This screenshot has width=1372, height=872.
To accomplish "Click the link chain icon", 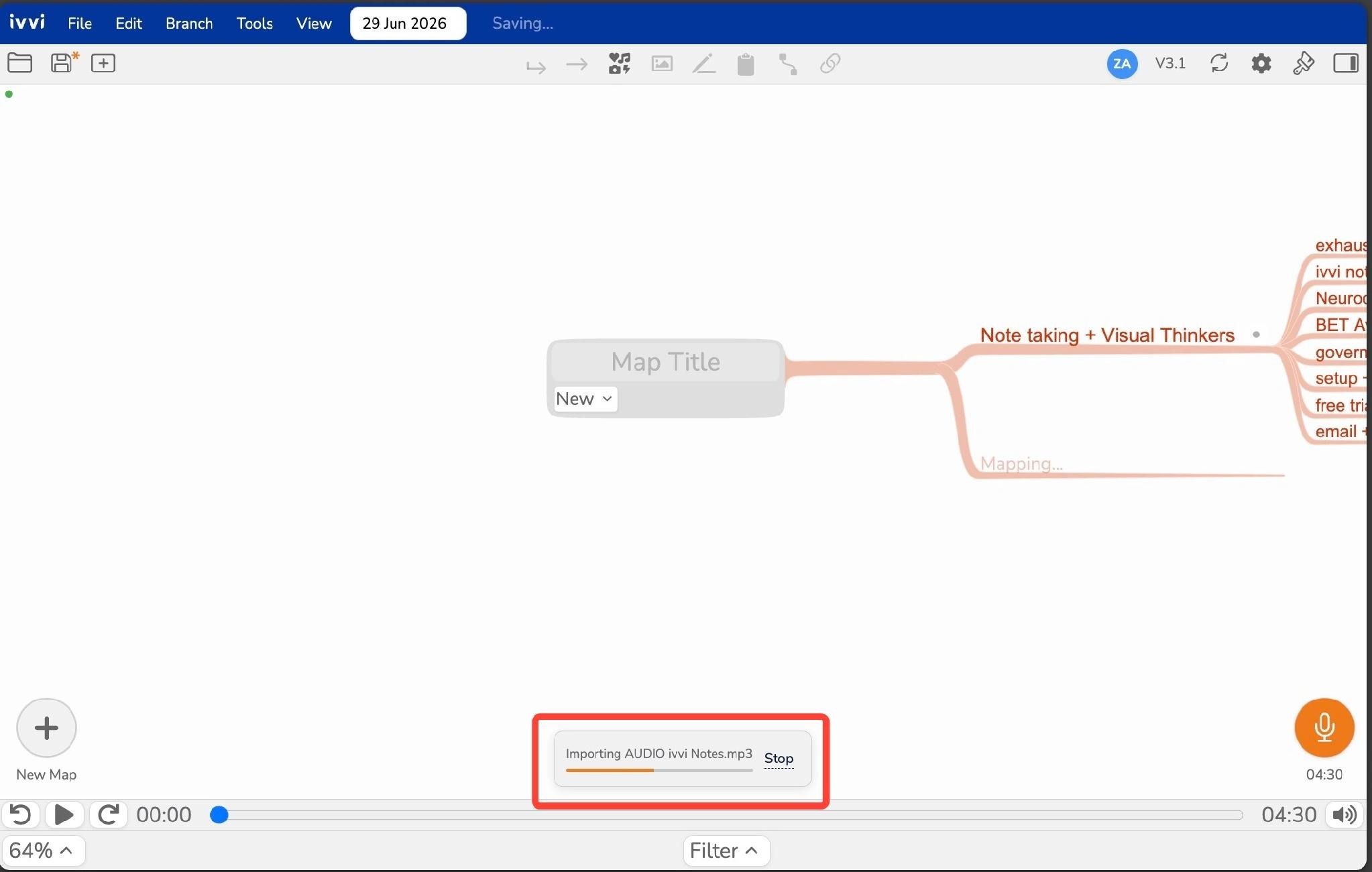I will 830,64.
